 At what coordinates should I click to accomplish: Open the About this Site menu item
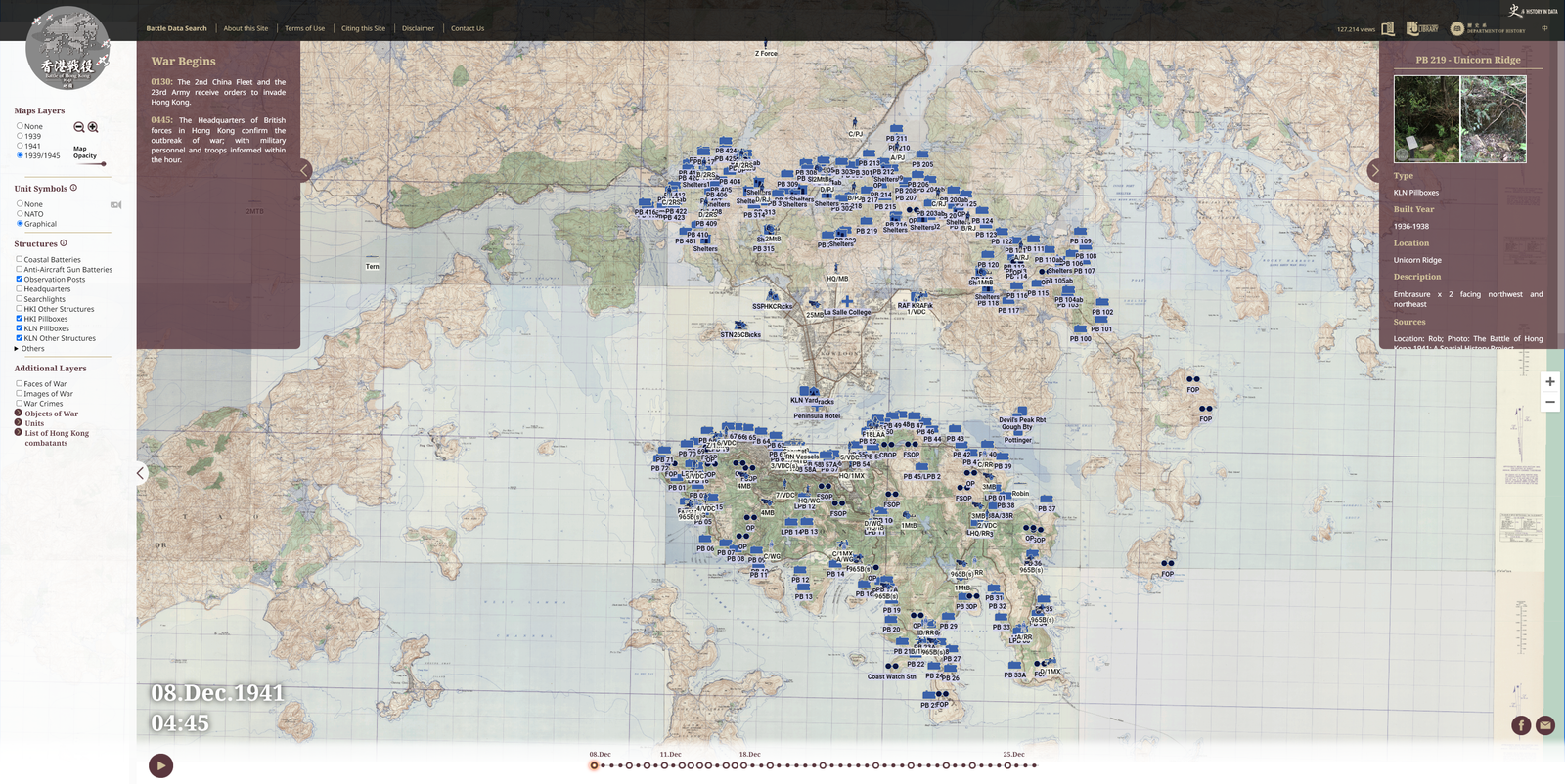point(246,28)
